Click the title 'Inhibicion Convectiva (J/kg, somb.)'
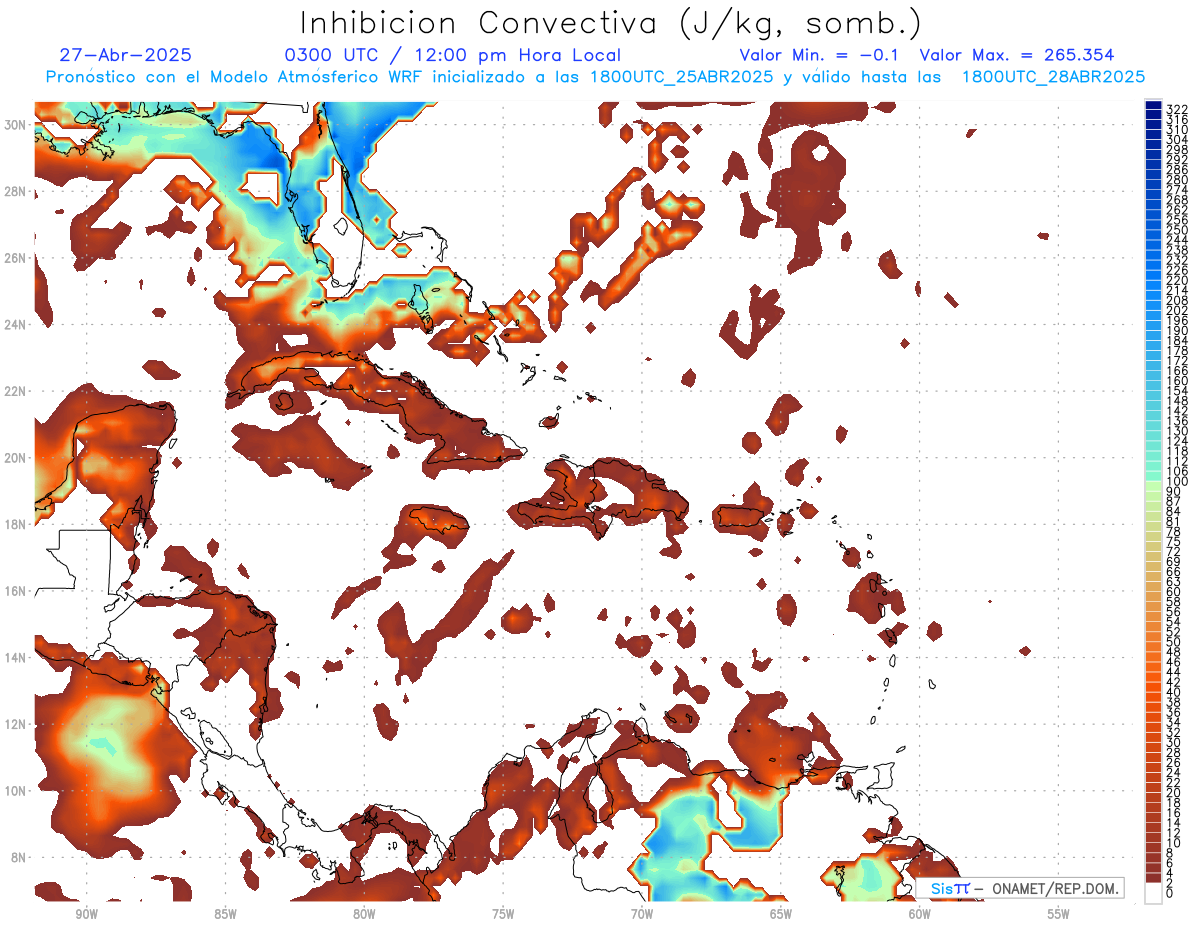This screenshot has width=1200, height=927. pyautogui.click(x=611, y=24)
